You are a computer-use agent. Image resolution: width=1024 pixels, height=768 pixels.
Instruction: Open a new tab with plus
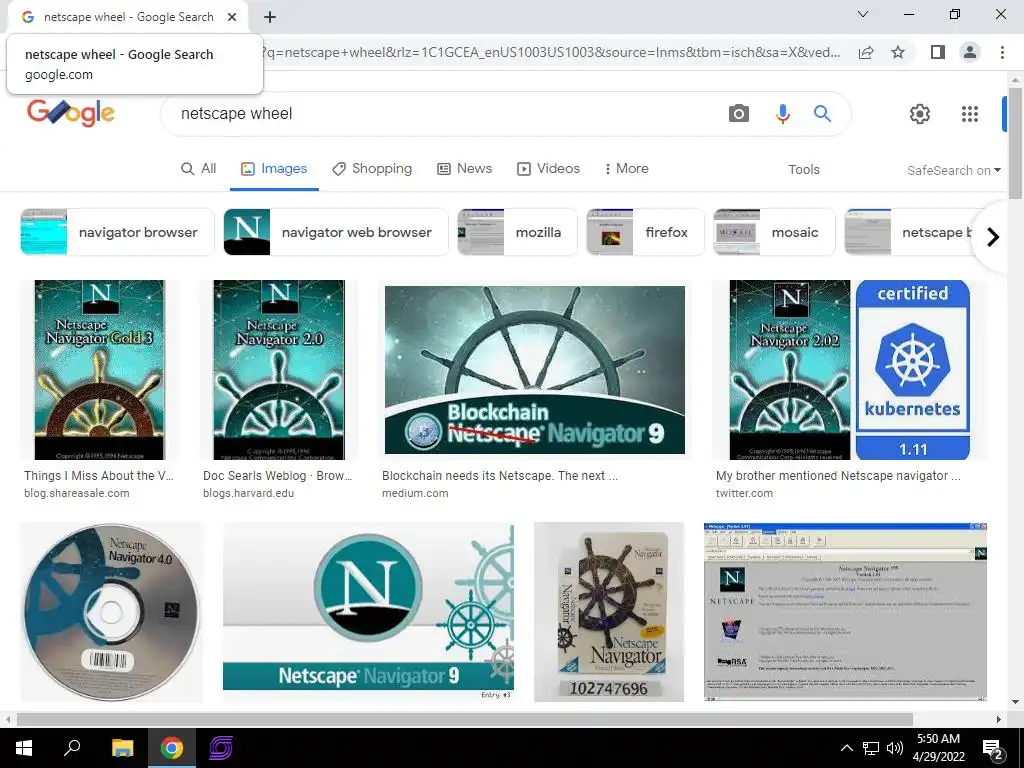(270, 17)
